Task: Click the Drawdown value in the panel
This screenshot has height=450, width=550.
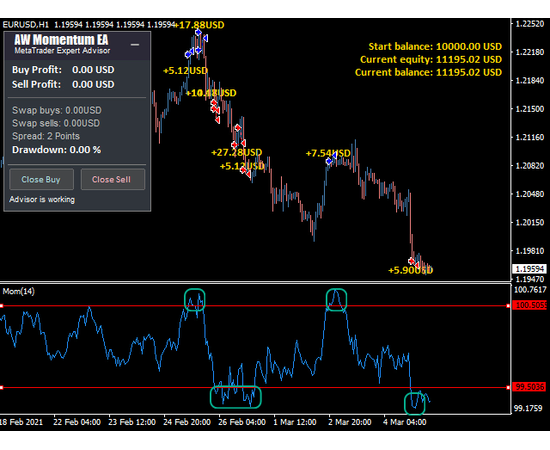Action: point(85,150)
